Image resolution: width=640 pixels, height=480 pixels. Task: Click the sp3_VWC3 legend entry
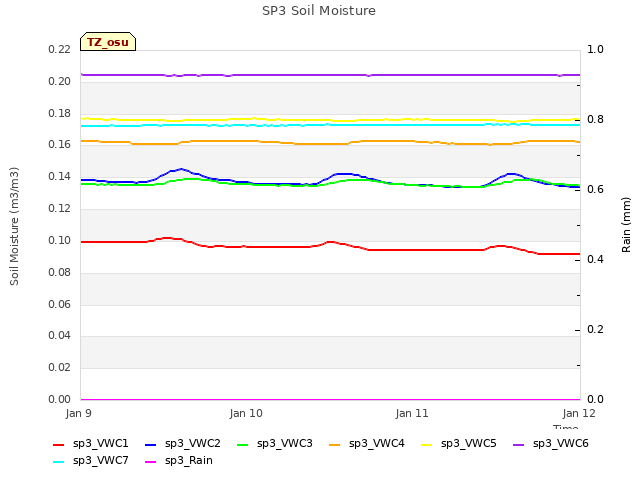pyautogui.click(x=275, y=444)
